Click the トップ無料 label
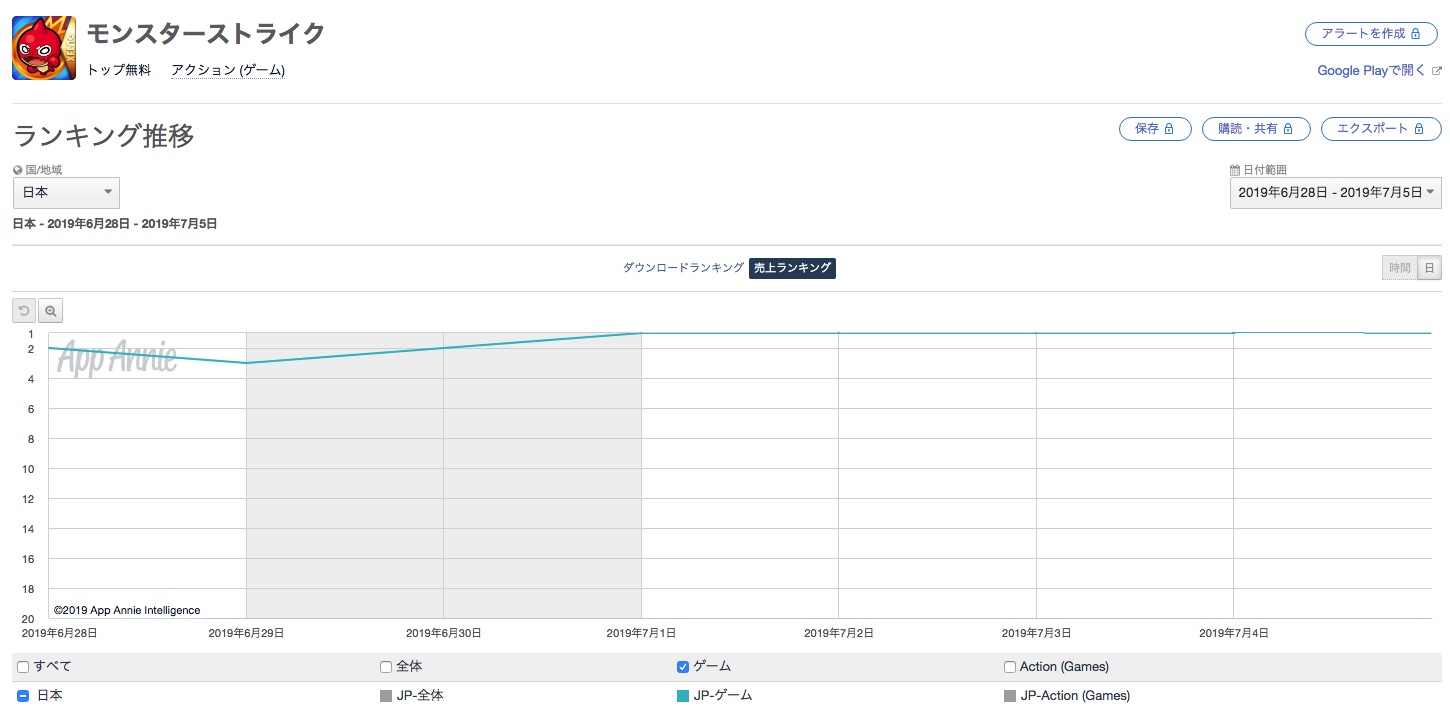1450x719 pixels. (119, 70)
